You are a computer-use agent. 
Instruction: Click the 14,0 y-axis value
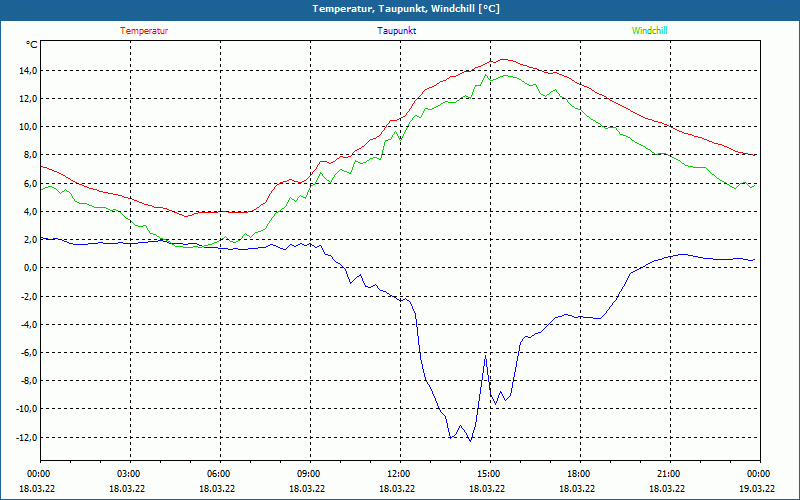point(29,70)
